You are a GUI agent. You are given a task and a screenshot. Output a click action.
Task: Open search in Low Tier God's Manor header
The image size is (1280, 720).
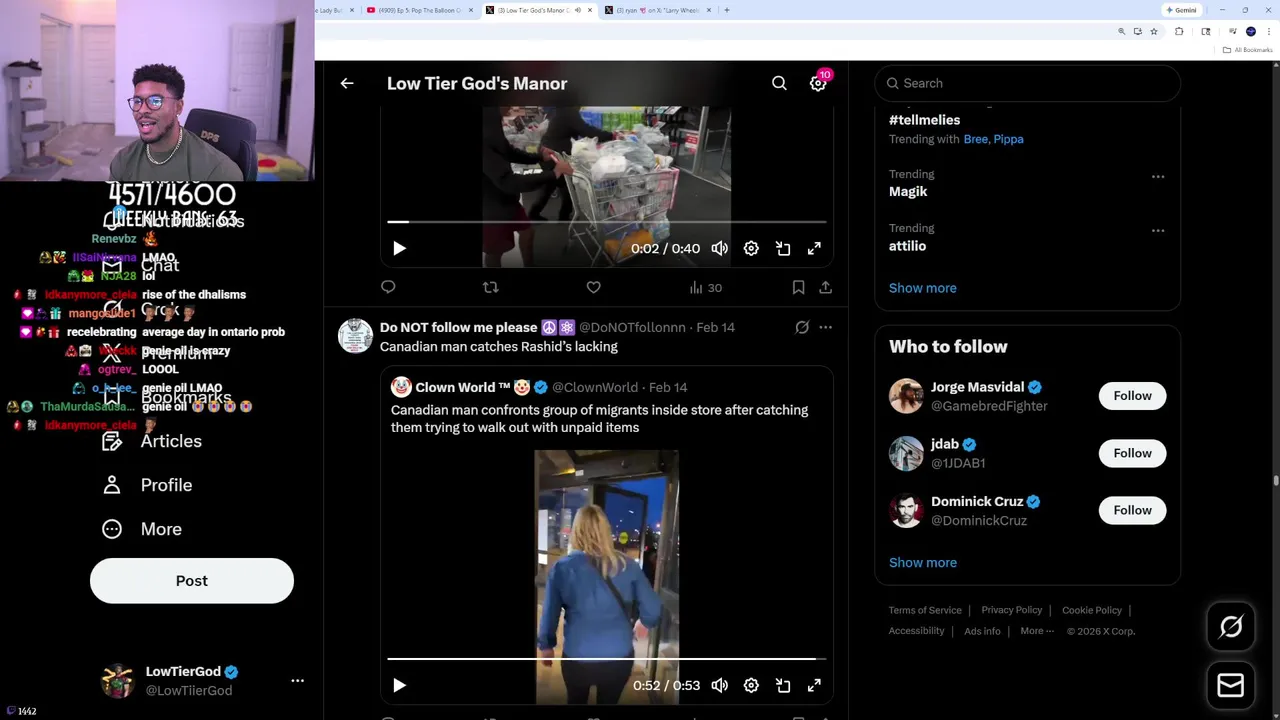(779, 83)
